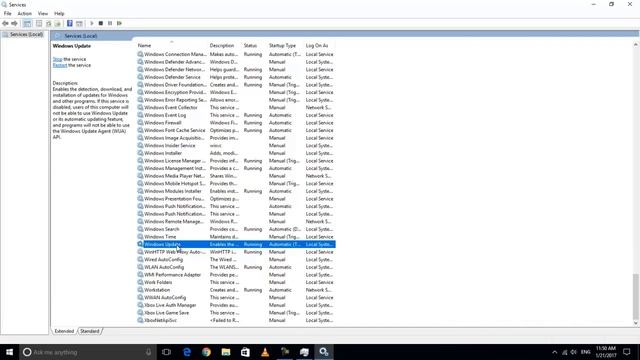
Task: Select the Wired AutoConfig service
Action: coord(236,260)
